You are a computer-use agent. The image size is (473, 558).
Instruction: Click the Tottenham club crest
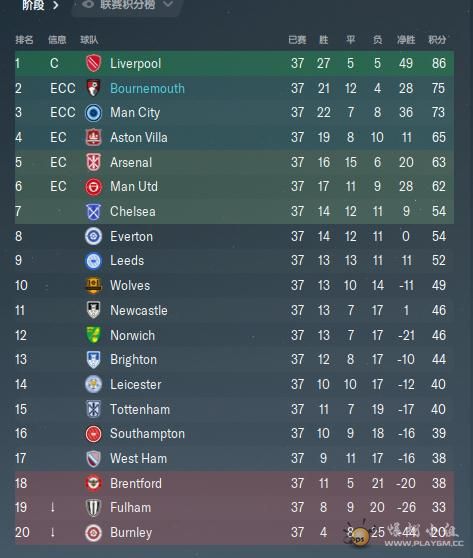pyautogui.click(x=93, y=409)
